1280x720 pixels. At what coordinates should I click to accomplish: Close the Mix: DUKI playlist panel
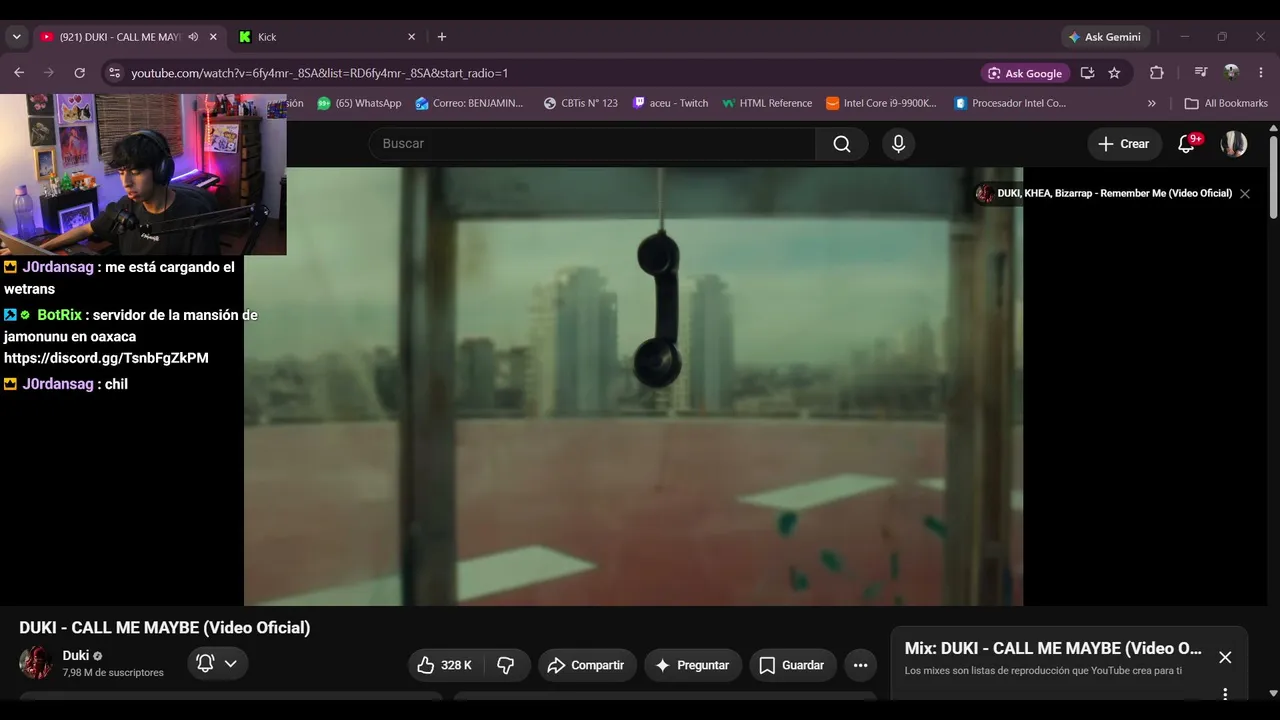(x=1225, y=657)
